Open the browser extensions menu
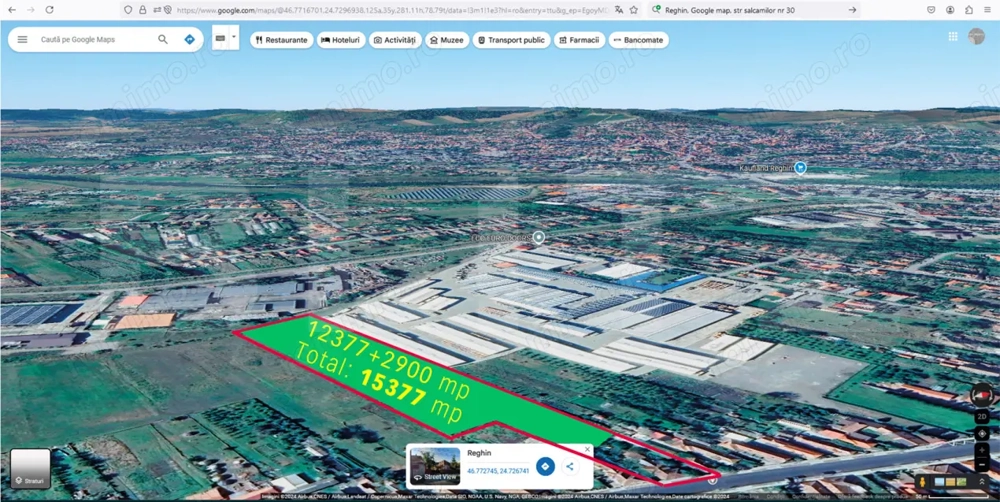The height and width of the screenshot is (502, 1000). pyautogui.click(x=969, y=10)
